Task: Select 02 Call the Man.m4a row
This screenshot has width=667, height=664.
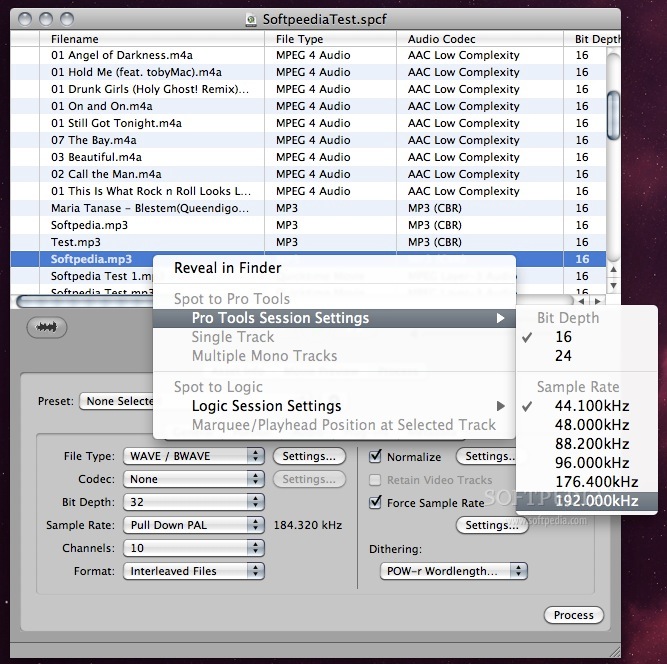Action: tap(308, 174)
